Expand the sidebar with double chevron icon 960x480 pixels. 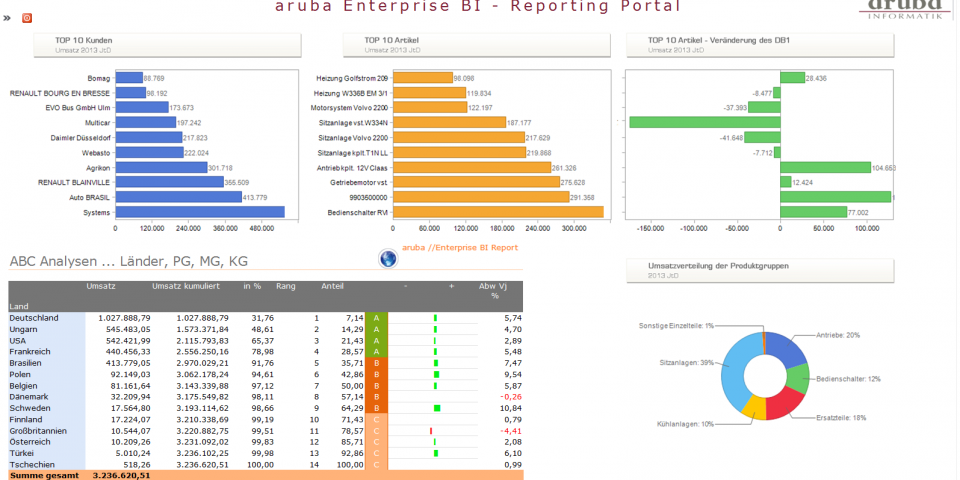tap(7, 18)
